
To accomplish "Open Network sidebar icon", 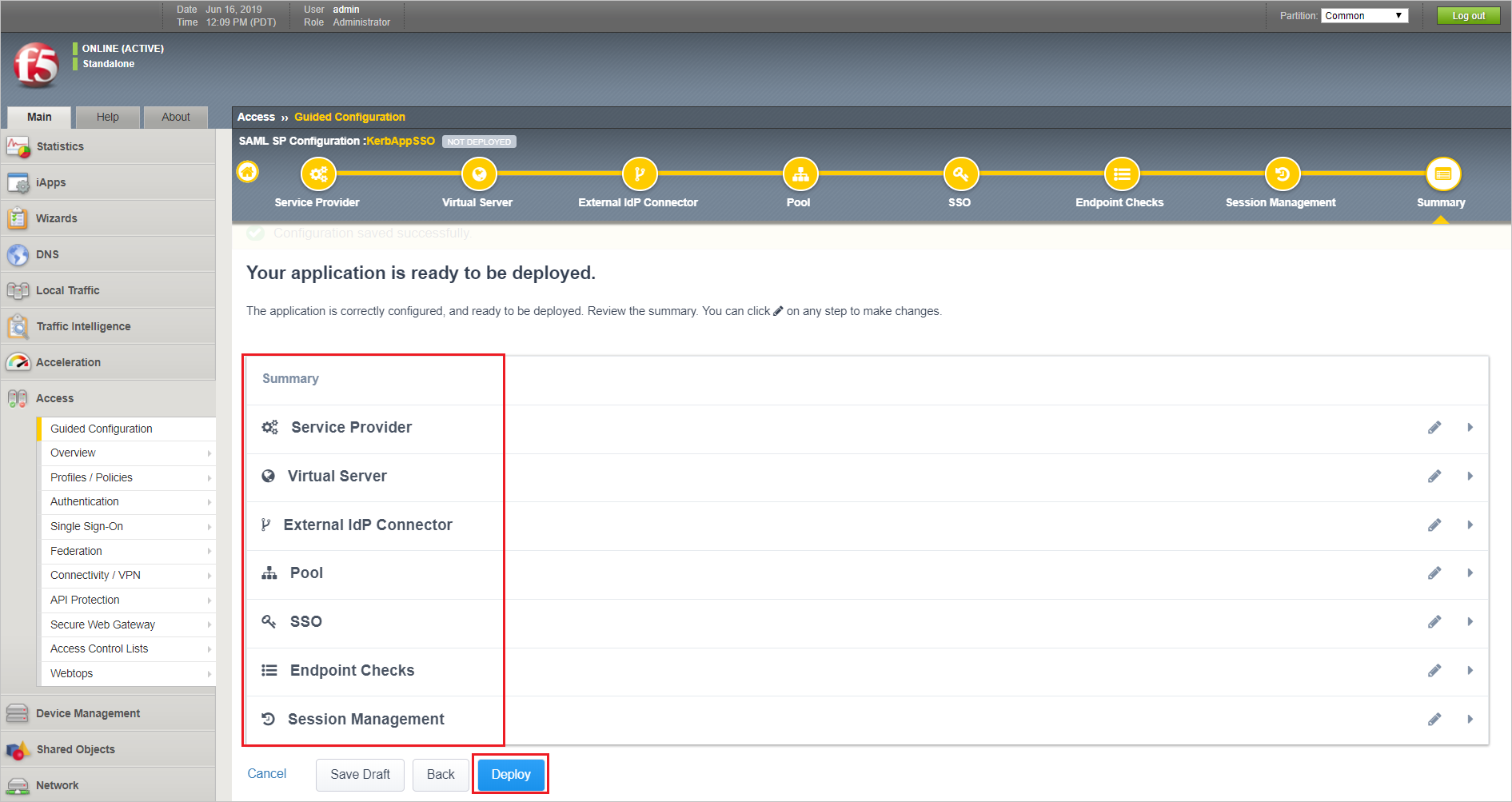I will (18, 785).
